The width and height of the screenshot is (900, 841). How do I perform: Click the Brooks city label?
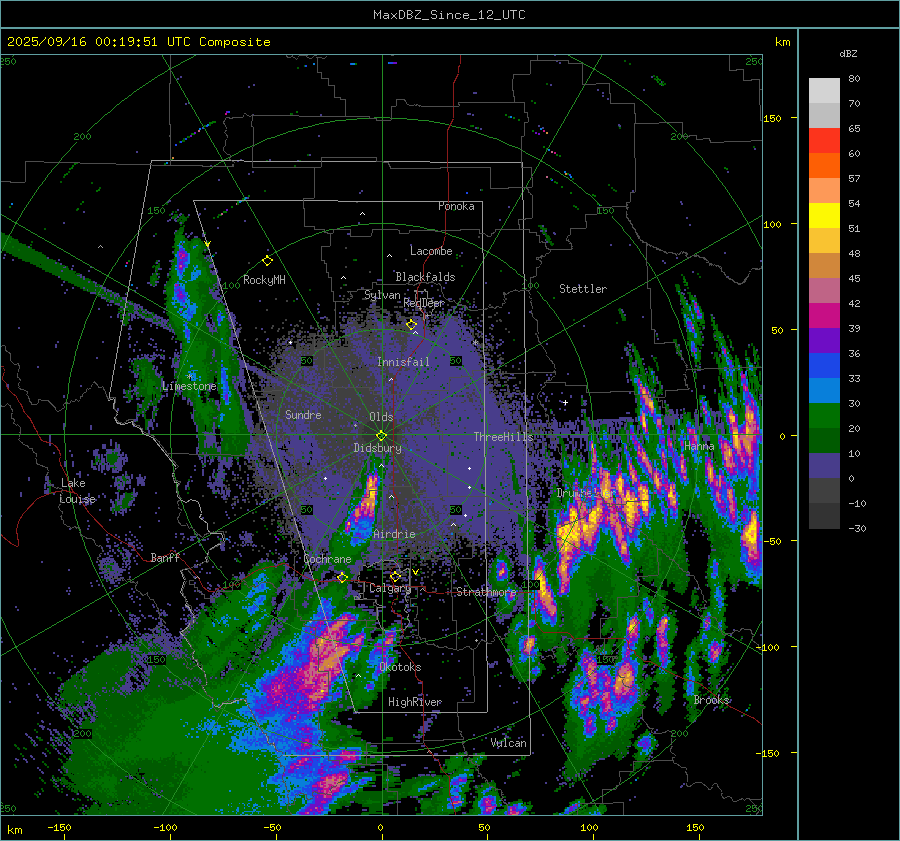(711, 700)
